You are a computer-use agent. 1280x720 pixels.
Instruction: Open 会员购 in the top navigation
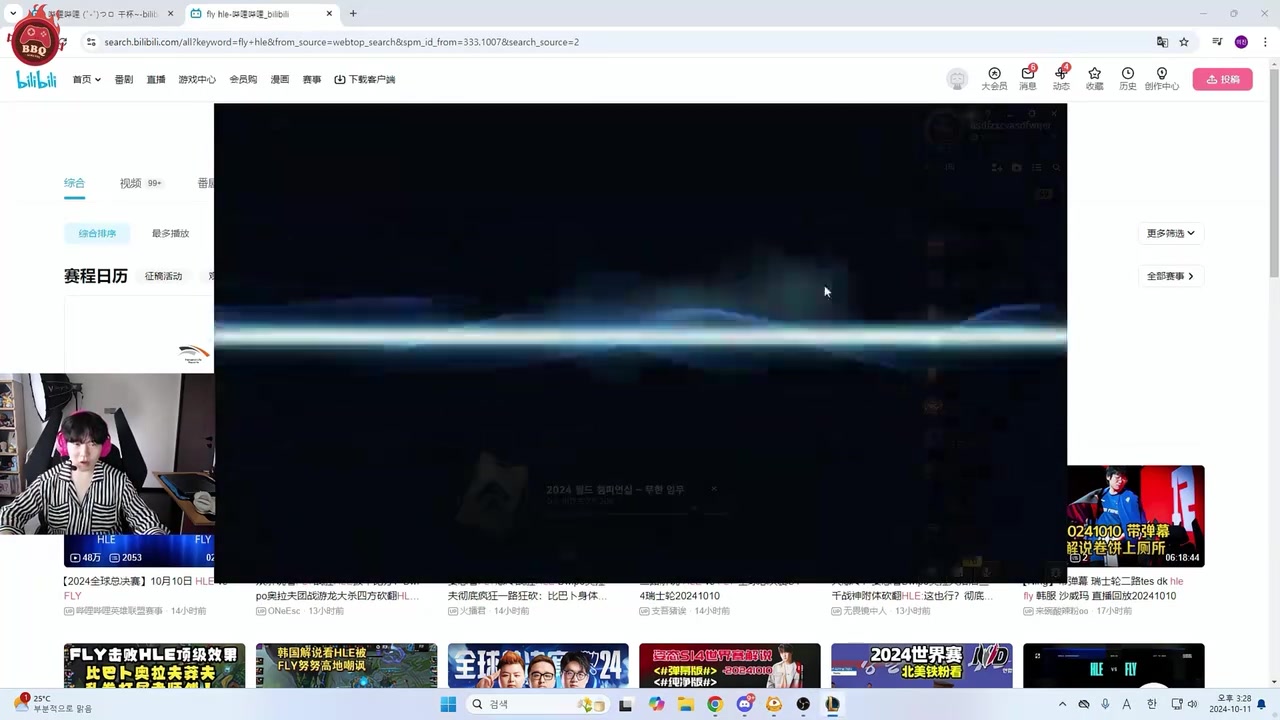pyautogui.click(x=243, y=79)
